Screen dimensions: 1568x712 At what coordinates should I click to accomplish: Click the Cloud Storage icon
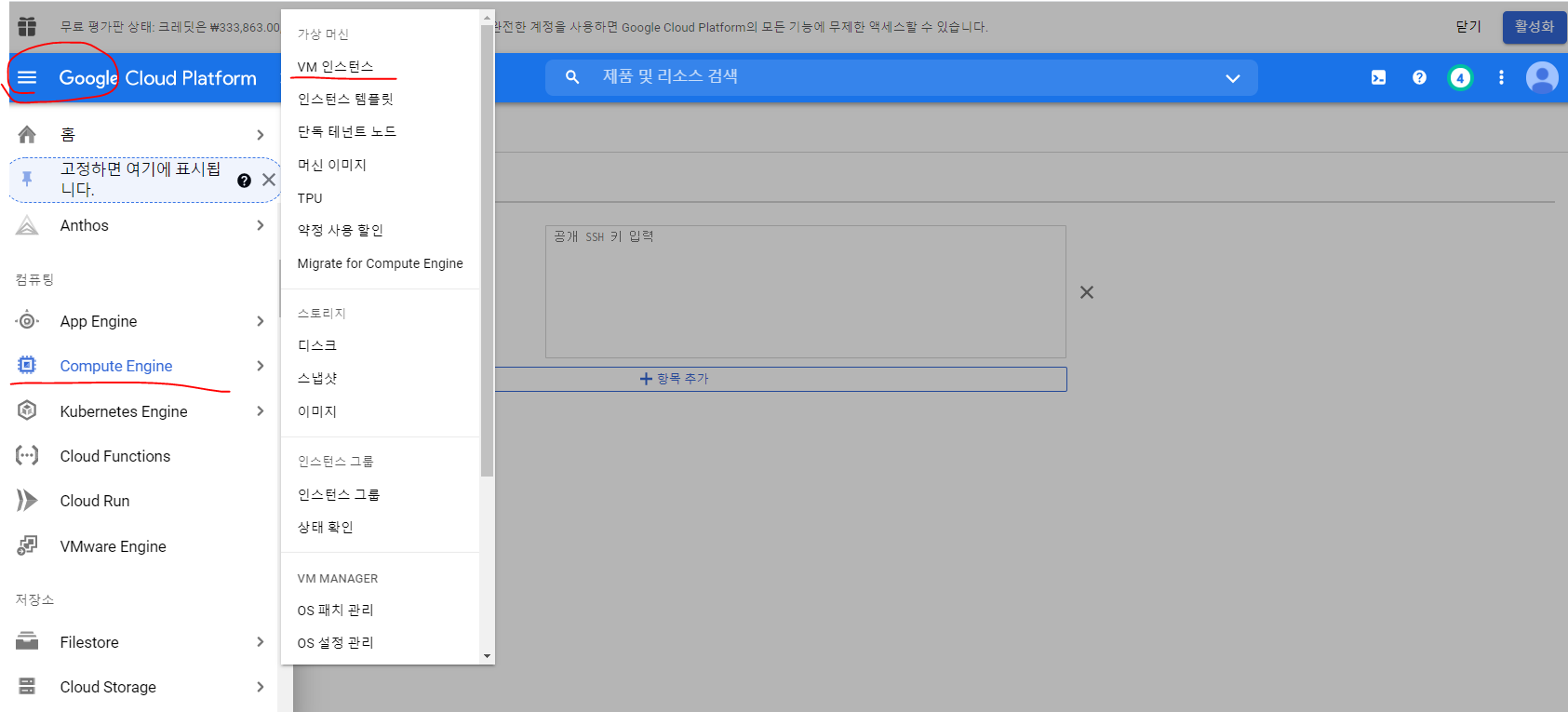point(27,686)
